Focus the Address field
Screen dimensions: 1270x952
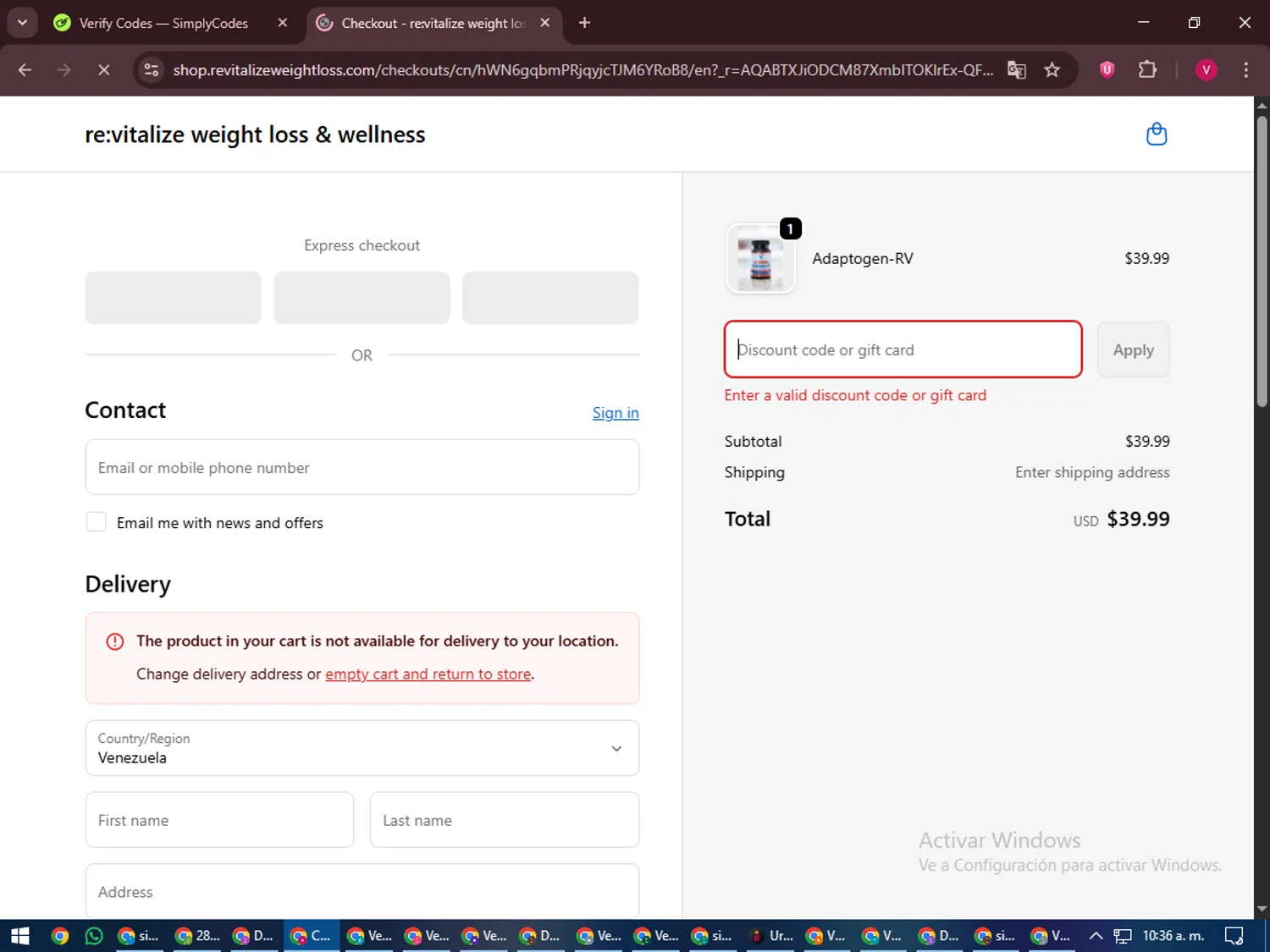[x=362, y=891]
